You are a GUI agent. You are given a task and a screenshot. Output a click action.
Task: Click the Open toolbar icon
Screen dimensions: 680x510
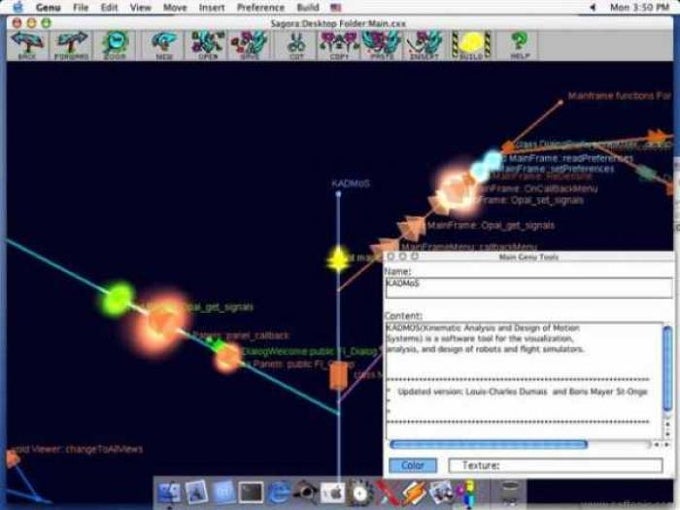click(208, 45)
